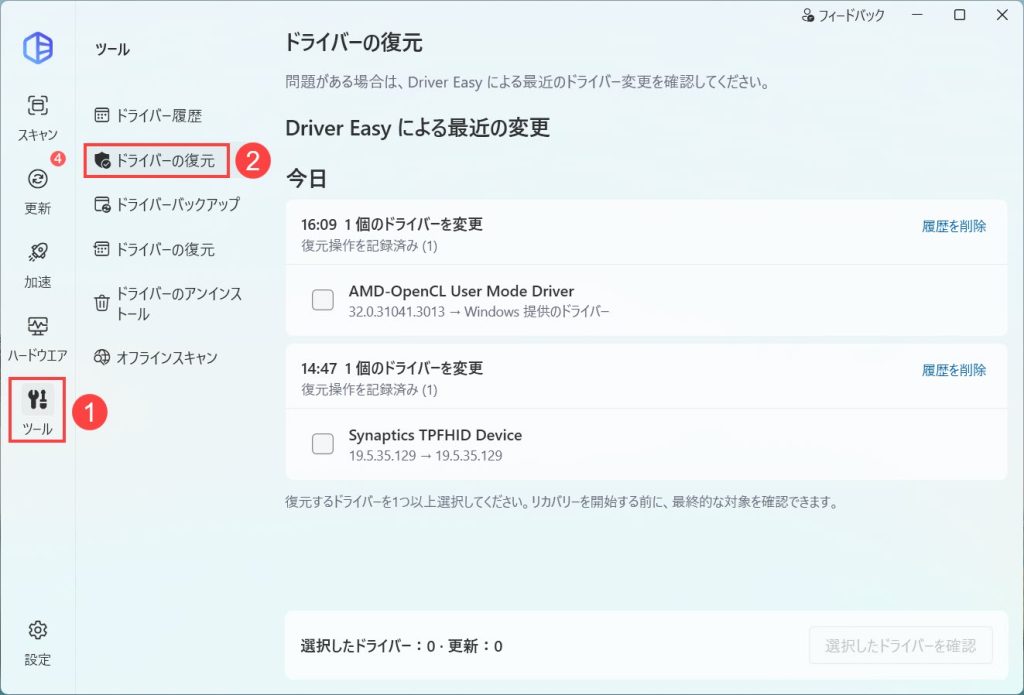The image size is (1024, 695).
Task: Open the 更新 (Update) sidebar section
Action: [37, 191]
